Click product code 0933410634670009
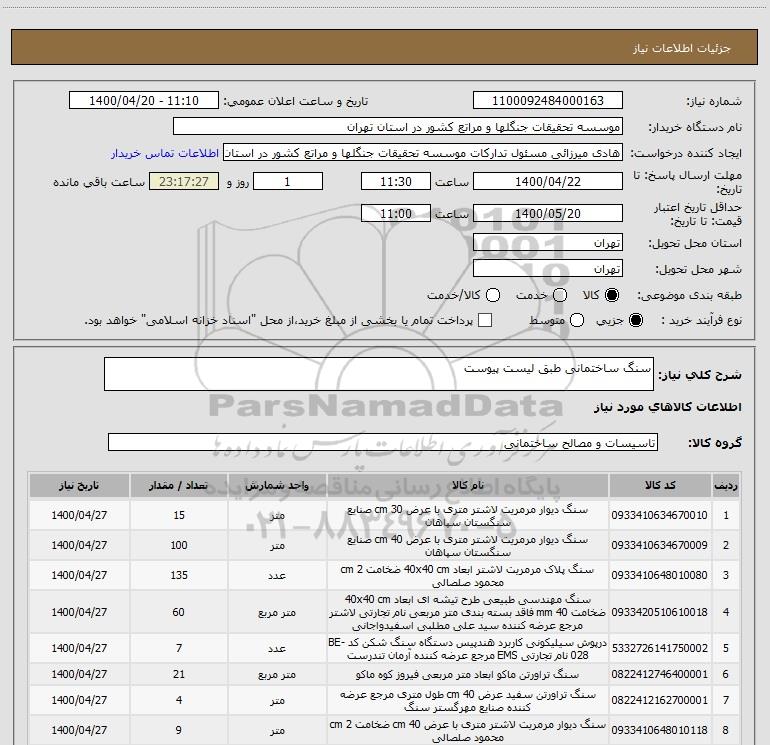 click(660, 545)
